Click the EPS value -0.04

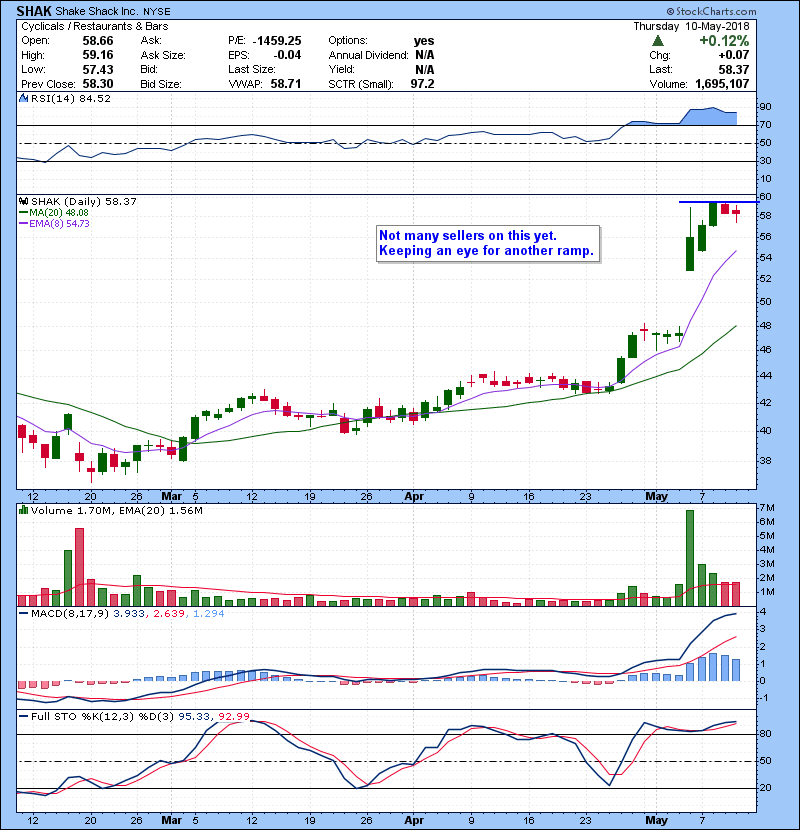(287, 55)
